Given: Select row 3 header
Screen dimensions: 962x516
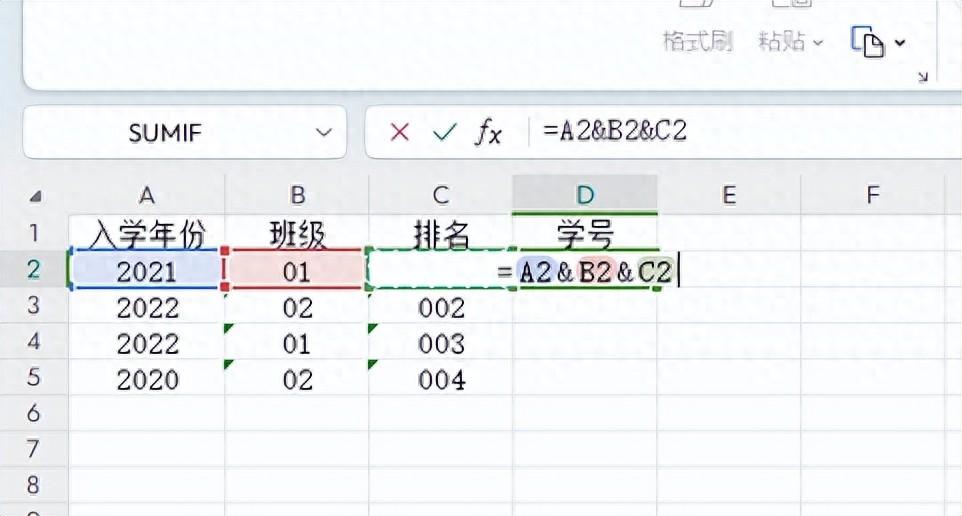Looking at the screenshot, I should (34, 305).
